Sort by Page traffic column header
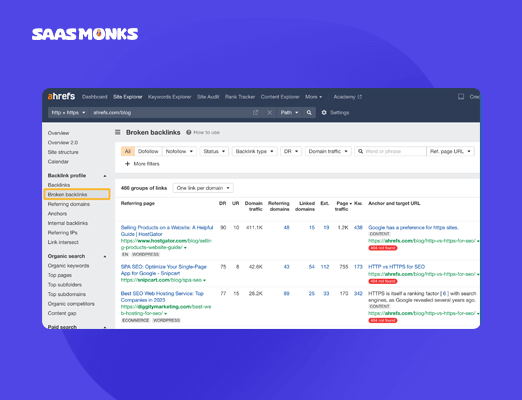 pos(343,206)
